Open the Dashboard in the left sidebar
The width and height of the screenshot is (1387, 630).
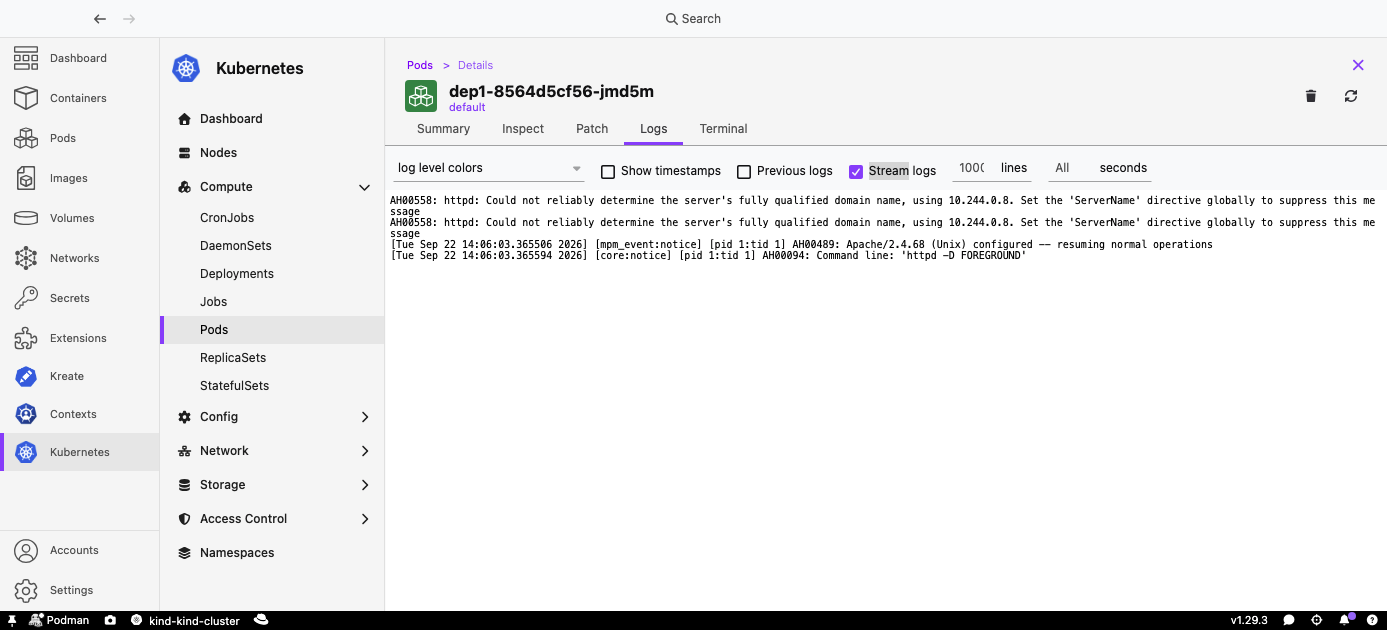[x=79, y=58]
